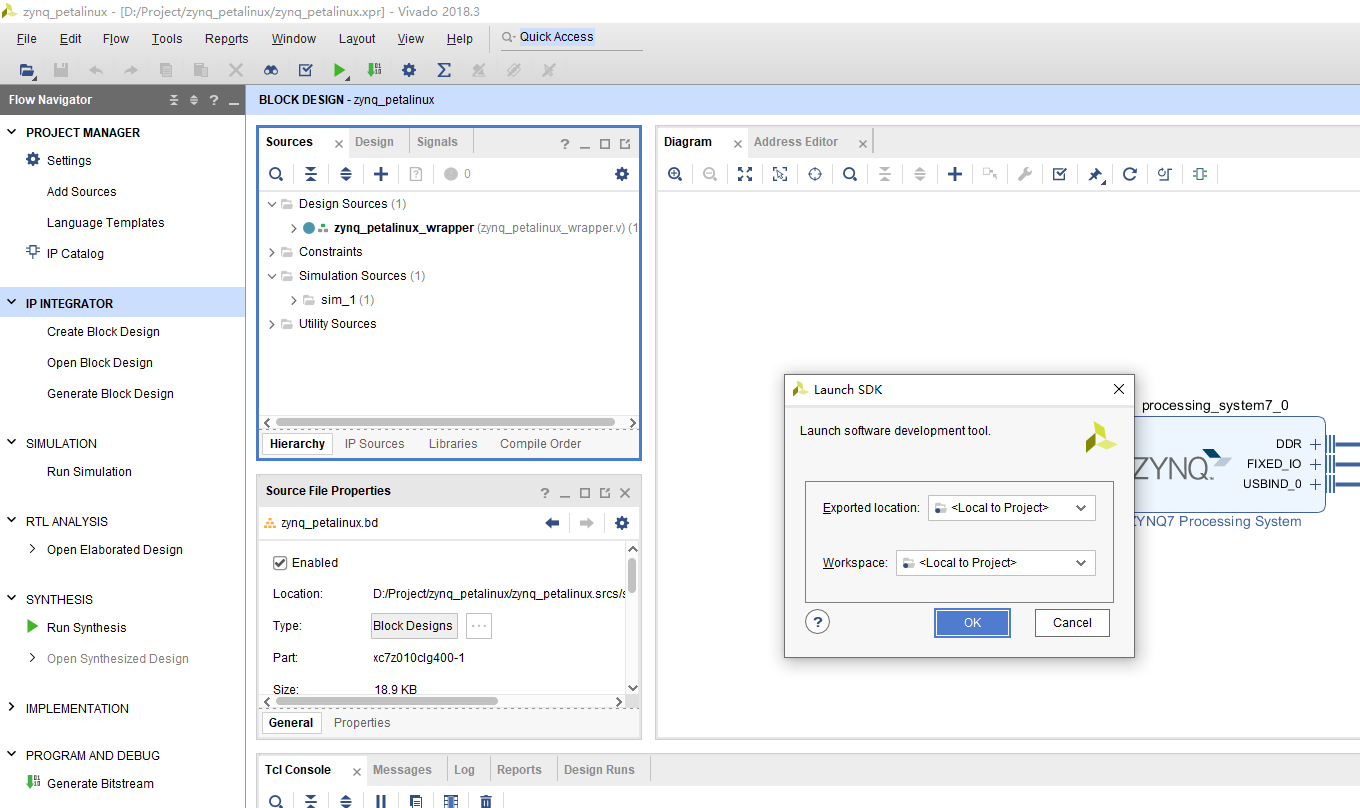Image resolution: width=1360 pixels, height=808 pixels.
Task: Validate design in Diagram toolbar
Action: coord(1060,174)
